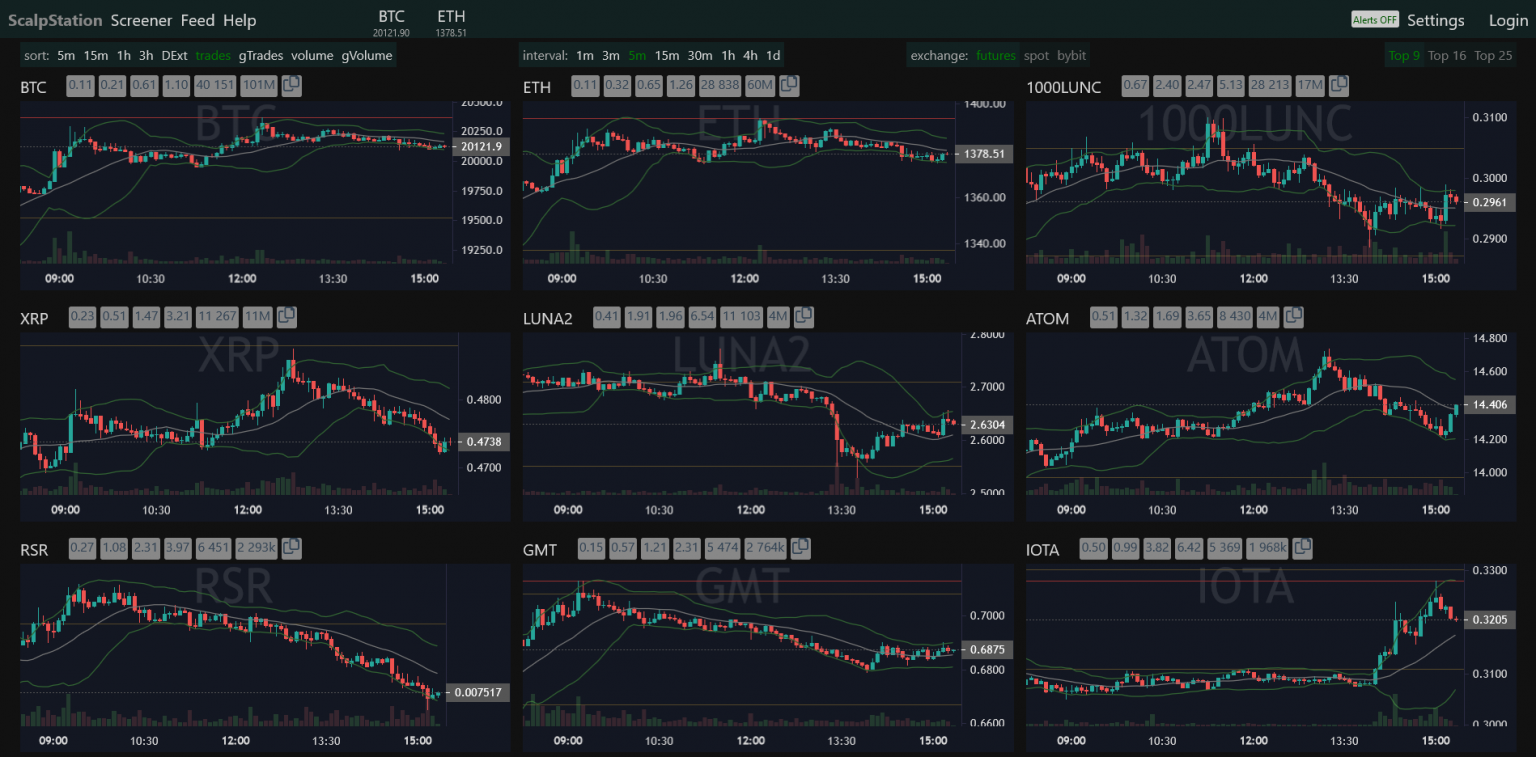The width and height of the screenshot is (1536, 757).
Task: Sort the charts by volume
Action: pos(312,56)
